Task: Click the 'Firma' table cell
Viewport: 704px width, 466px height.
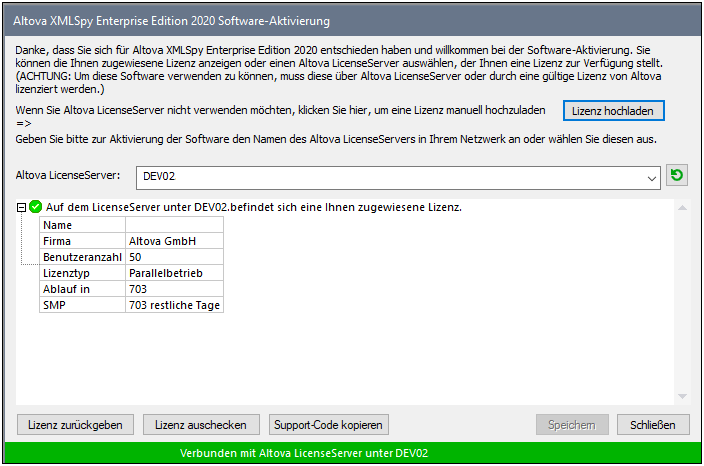Action: pyautogui.click(x=83, y=241)
